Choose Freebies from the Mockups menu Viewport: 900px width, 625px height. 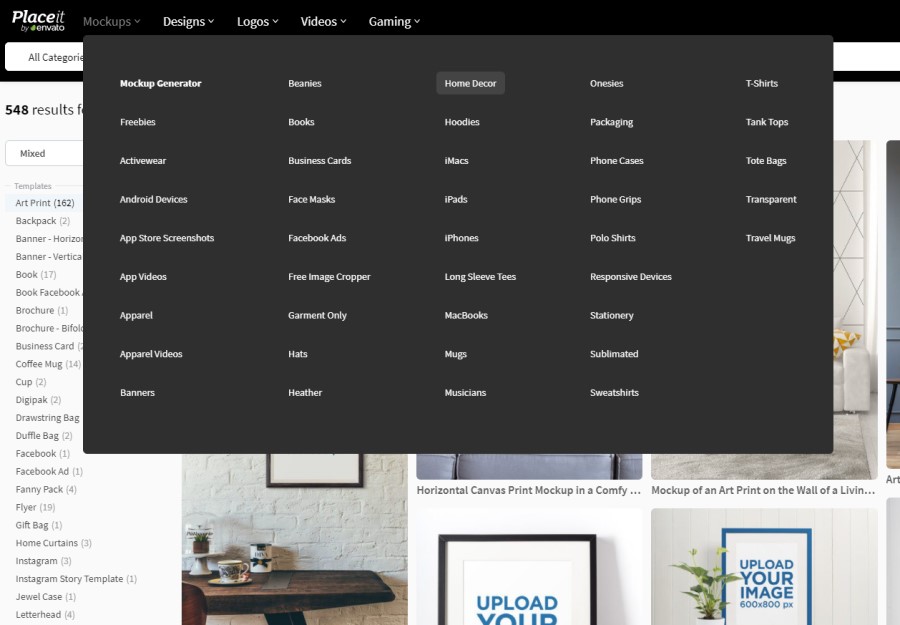pos(138,122)
